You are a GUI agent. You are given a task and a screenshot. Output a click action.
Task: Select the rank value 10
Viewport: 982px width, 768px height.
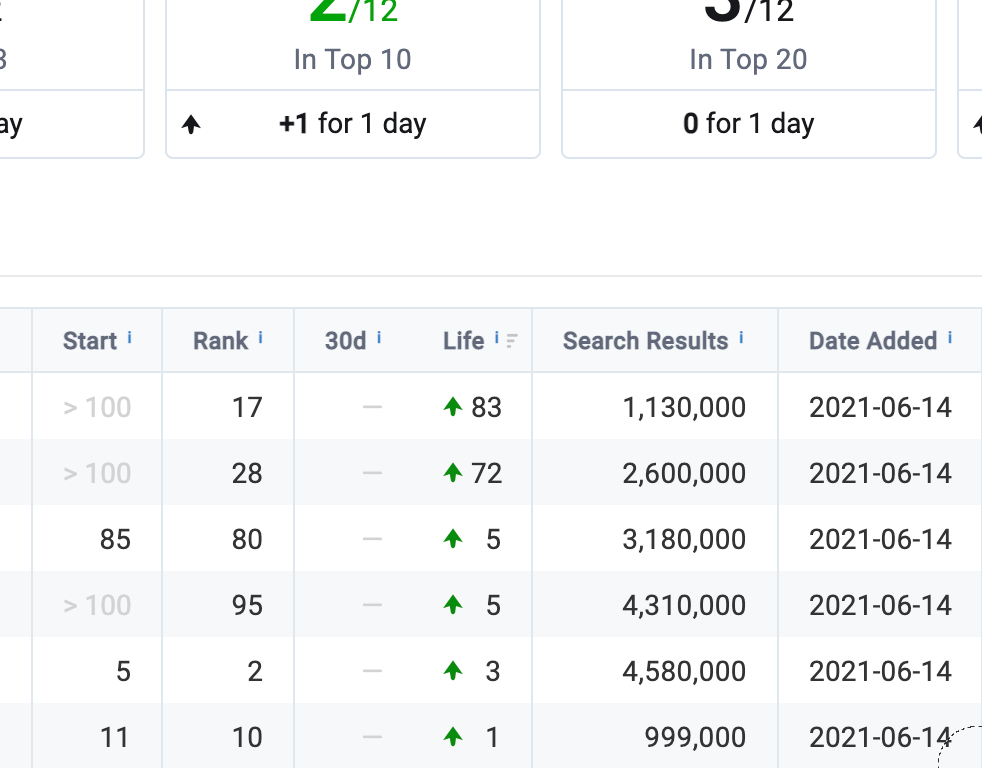coord(247,738)
